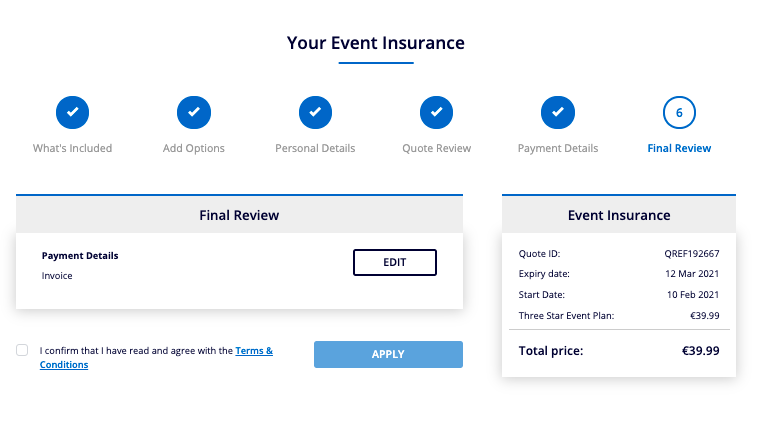Screen dimensions: 772x426
Task: Go to the Add Options step label
Action: [x=194, y=148]
